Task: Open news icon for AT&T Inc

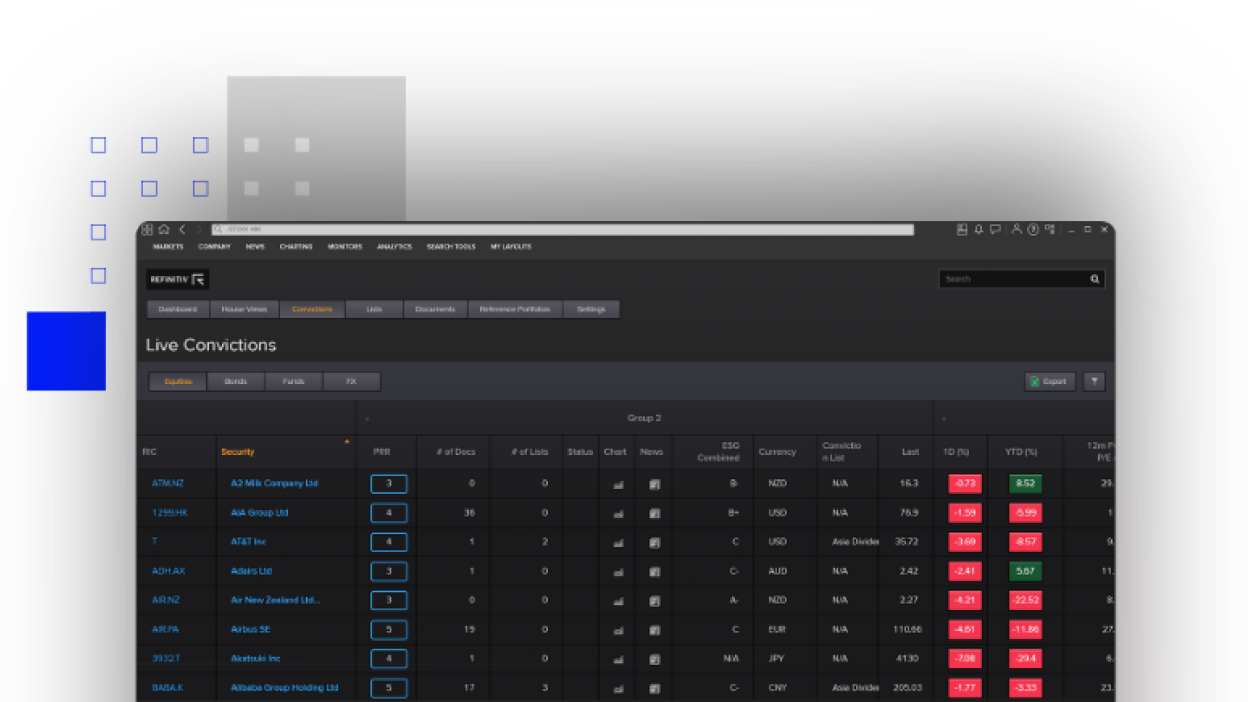Action: (654, 542)
